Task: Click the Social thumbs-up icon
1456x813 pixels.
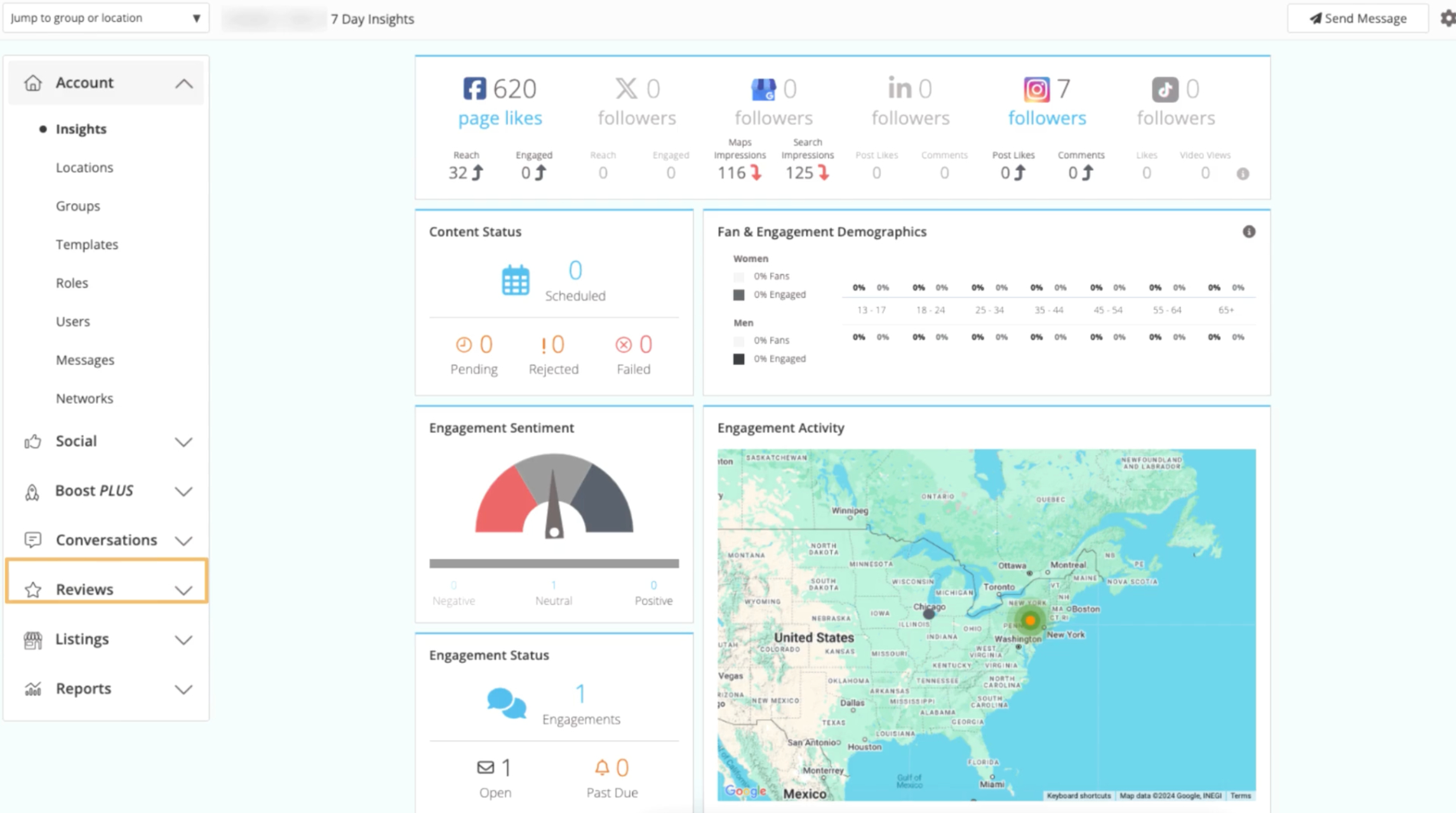Action: pyautogui.click(x=33, y=441)
